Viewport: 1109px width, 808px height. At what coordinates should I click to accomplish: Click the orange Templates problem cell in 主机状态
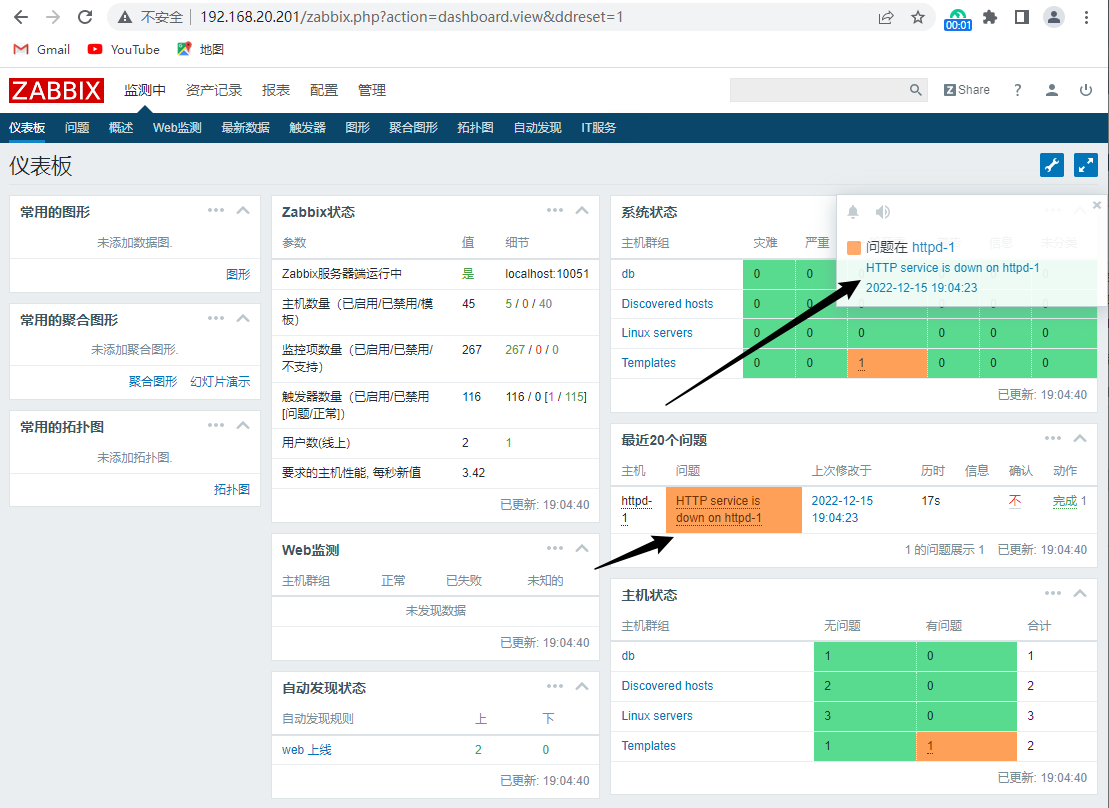coord(965,746)
